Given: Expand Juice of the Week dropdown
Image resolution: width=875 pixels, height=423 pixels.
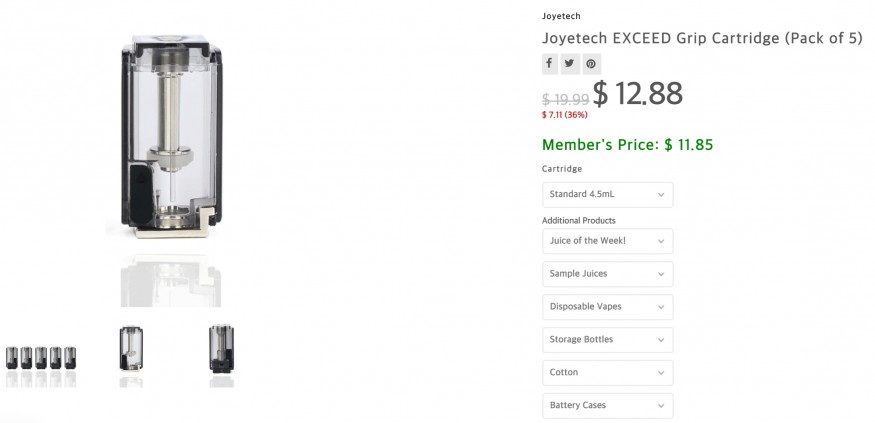Looking at the screenshot, I should tap(607, 241).
